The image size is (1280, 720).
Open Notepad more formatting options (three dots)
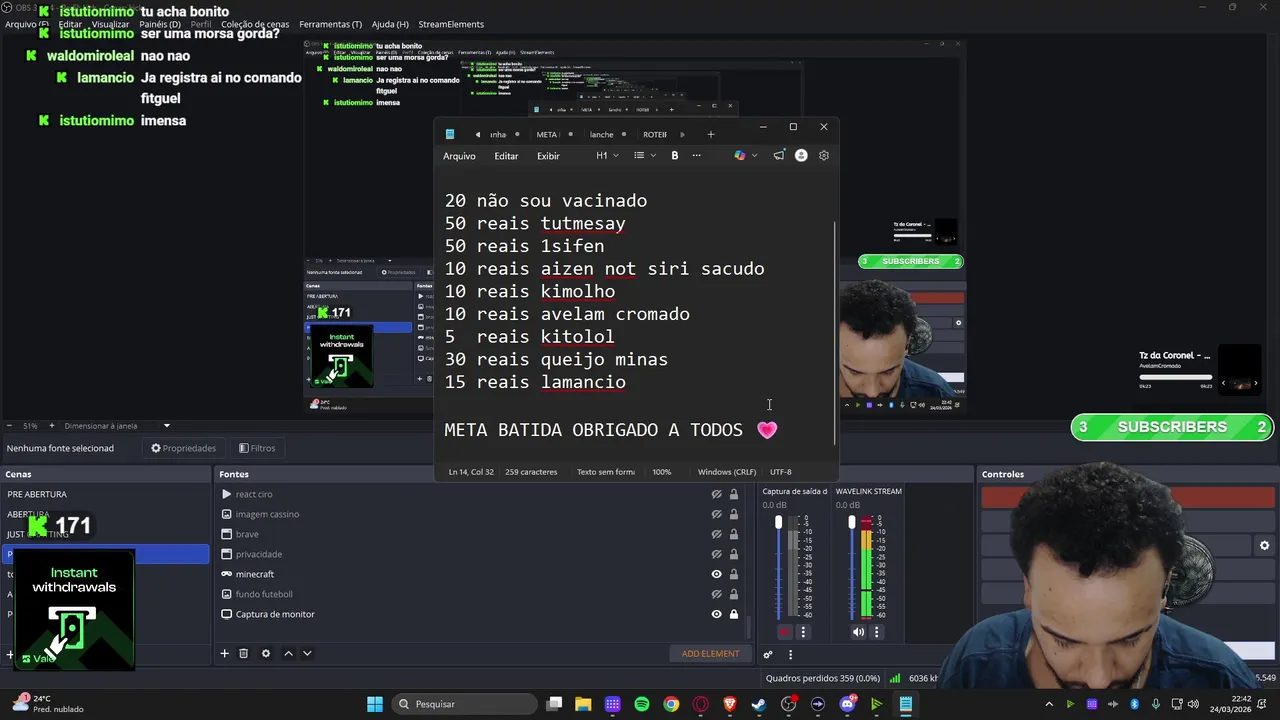point(697,155)
